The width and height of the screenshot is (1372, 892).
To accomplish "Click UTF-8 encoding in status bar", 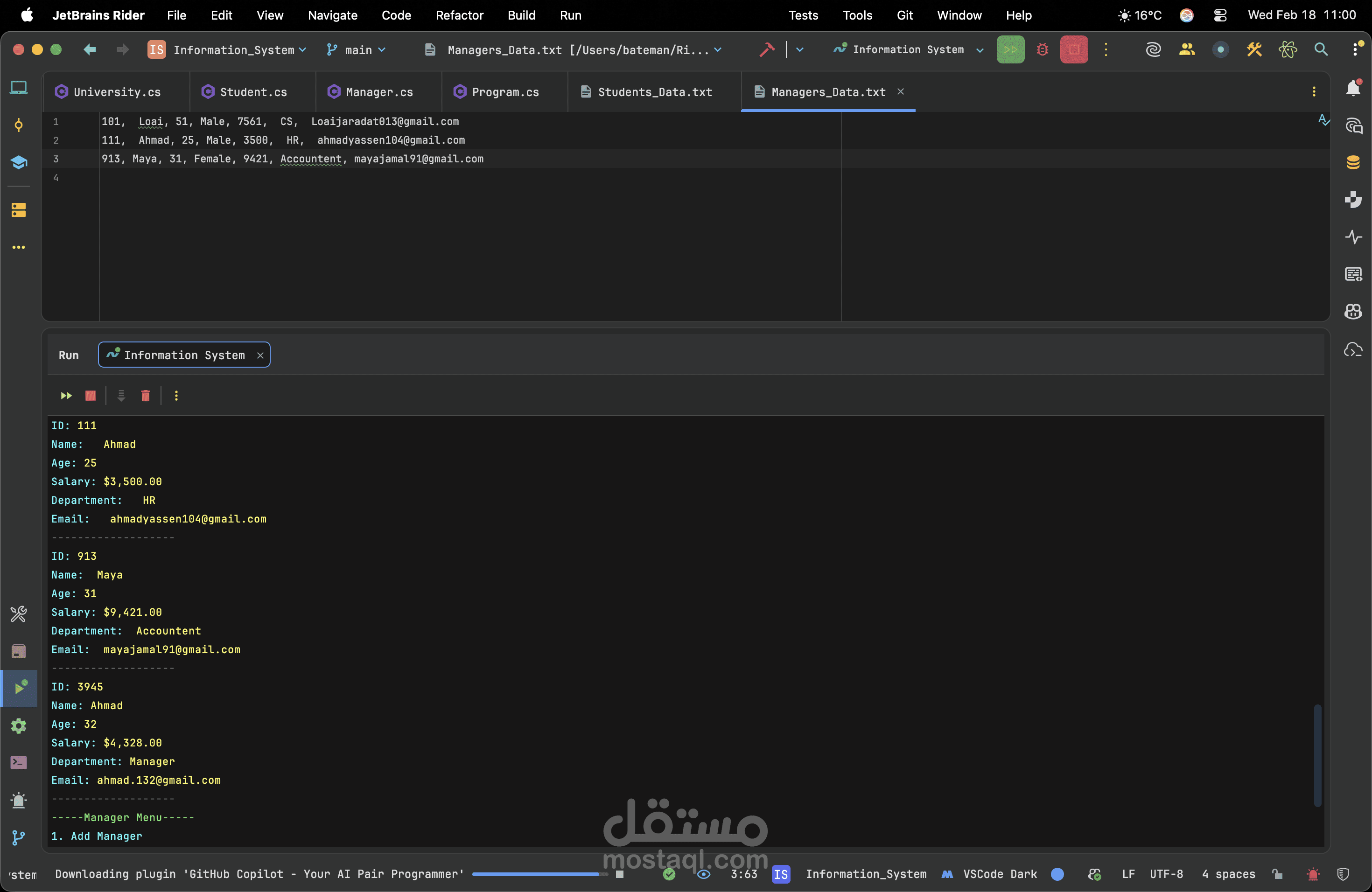I will [x=1166, y=874].
